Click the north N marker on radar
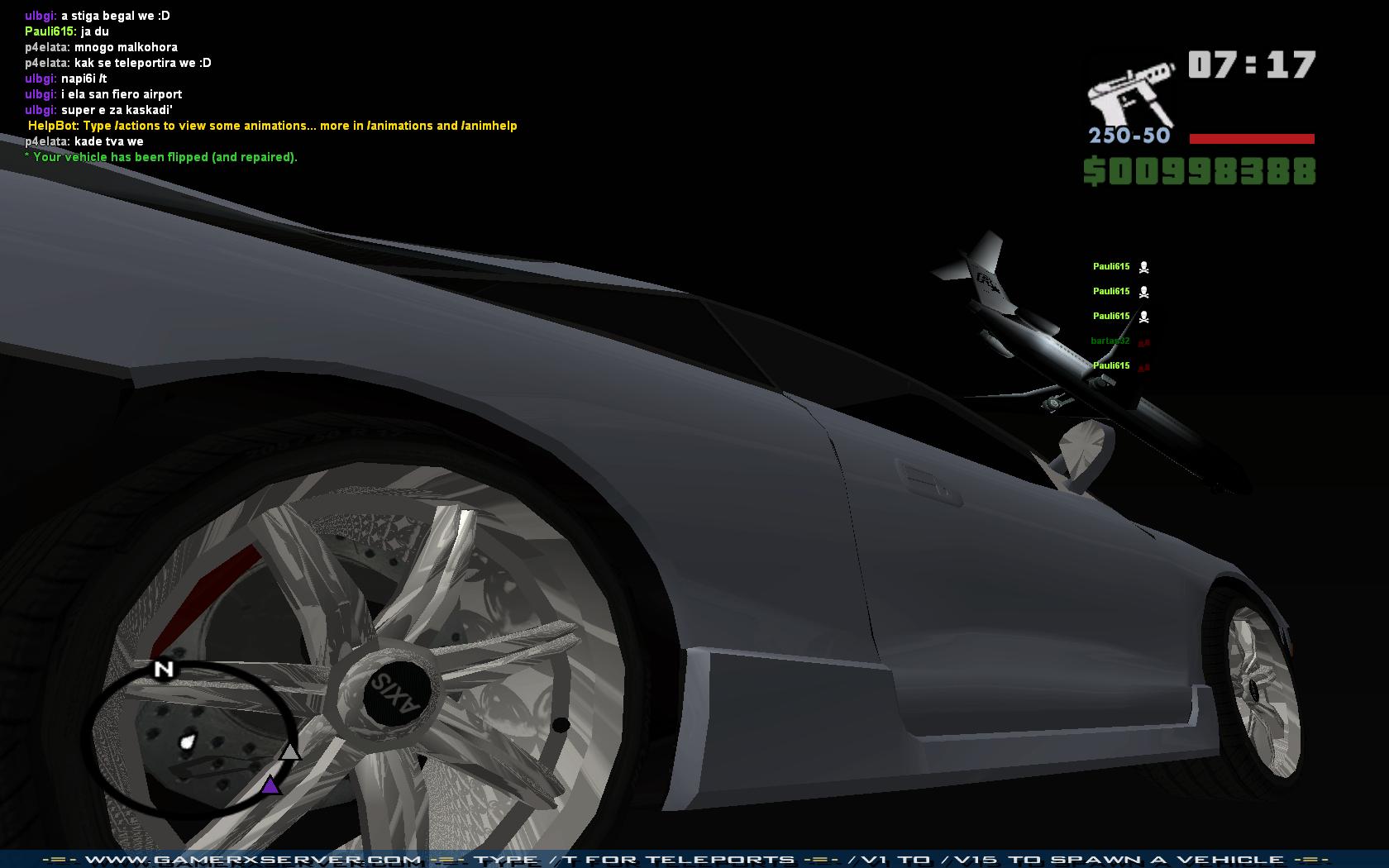 164,669
